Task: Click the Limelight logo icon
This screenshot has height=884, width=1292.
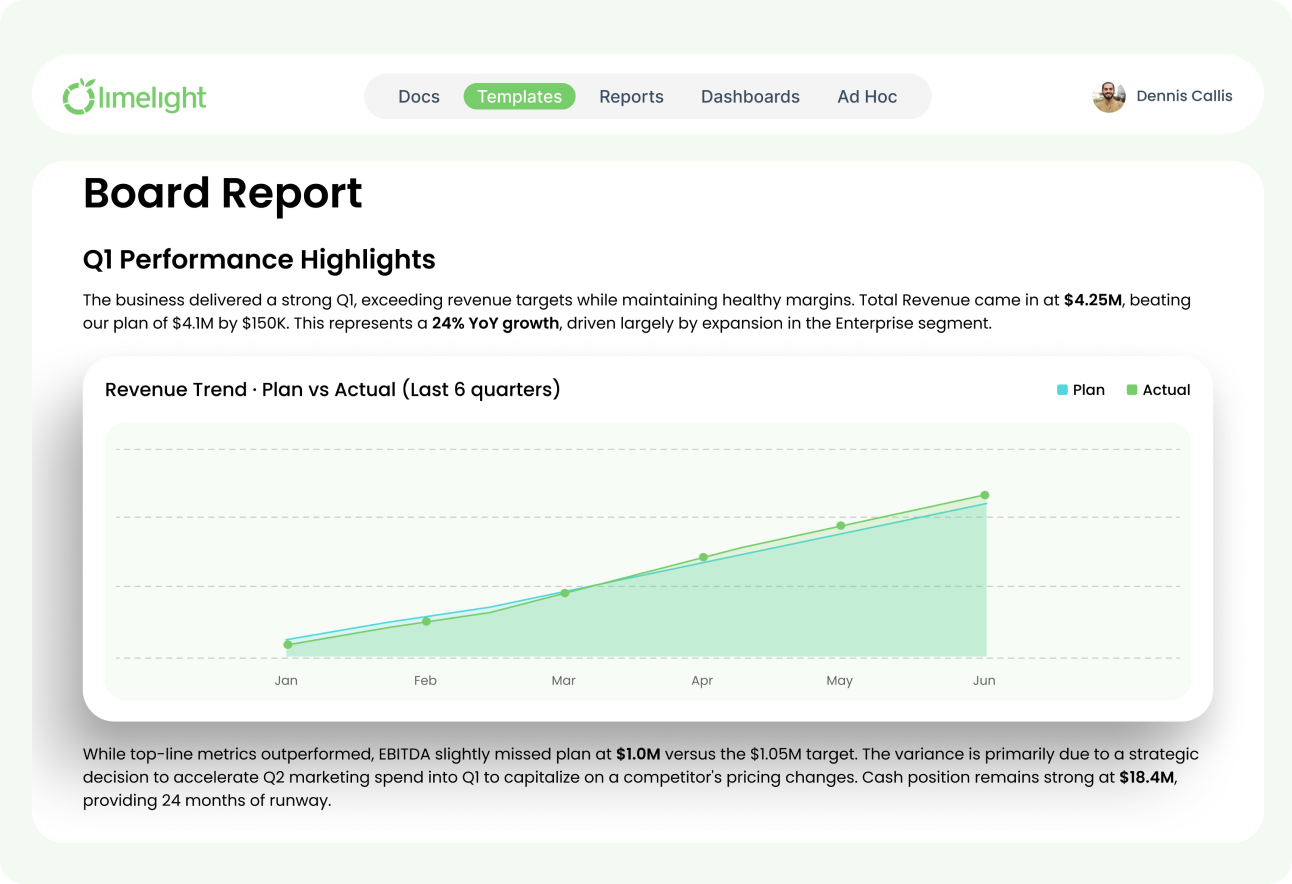Action: pos(79,96)
